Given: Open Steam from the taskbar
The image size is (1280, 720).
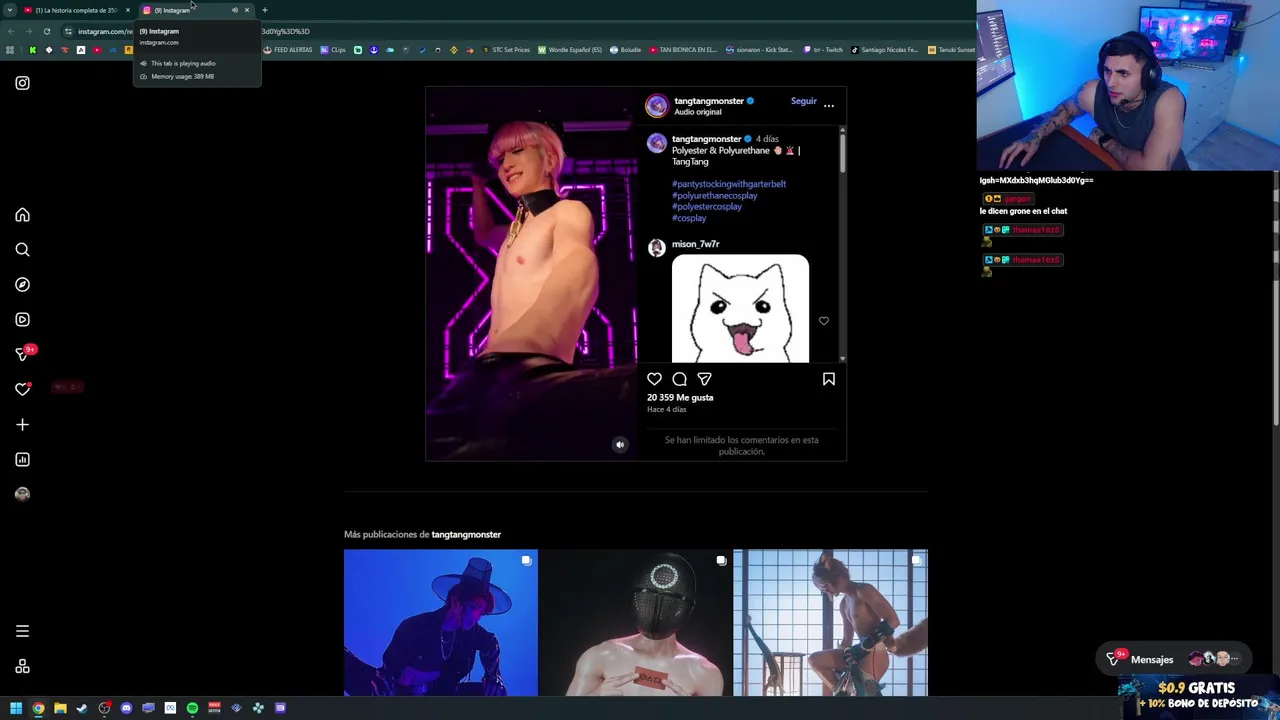Looking at the screenshot, I should coord(82,708).
